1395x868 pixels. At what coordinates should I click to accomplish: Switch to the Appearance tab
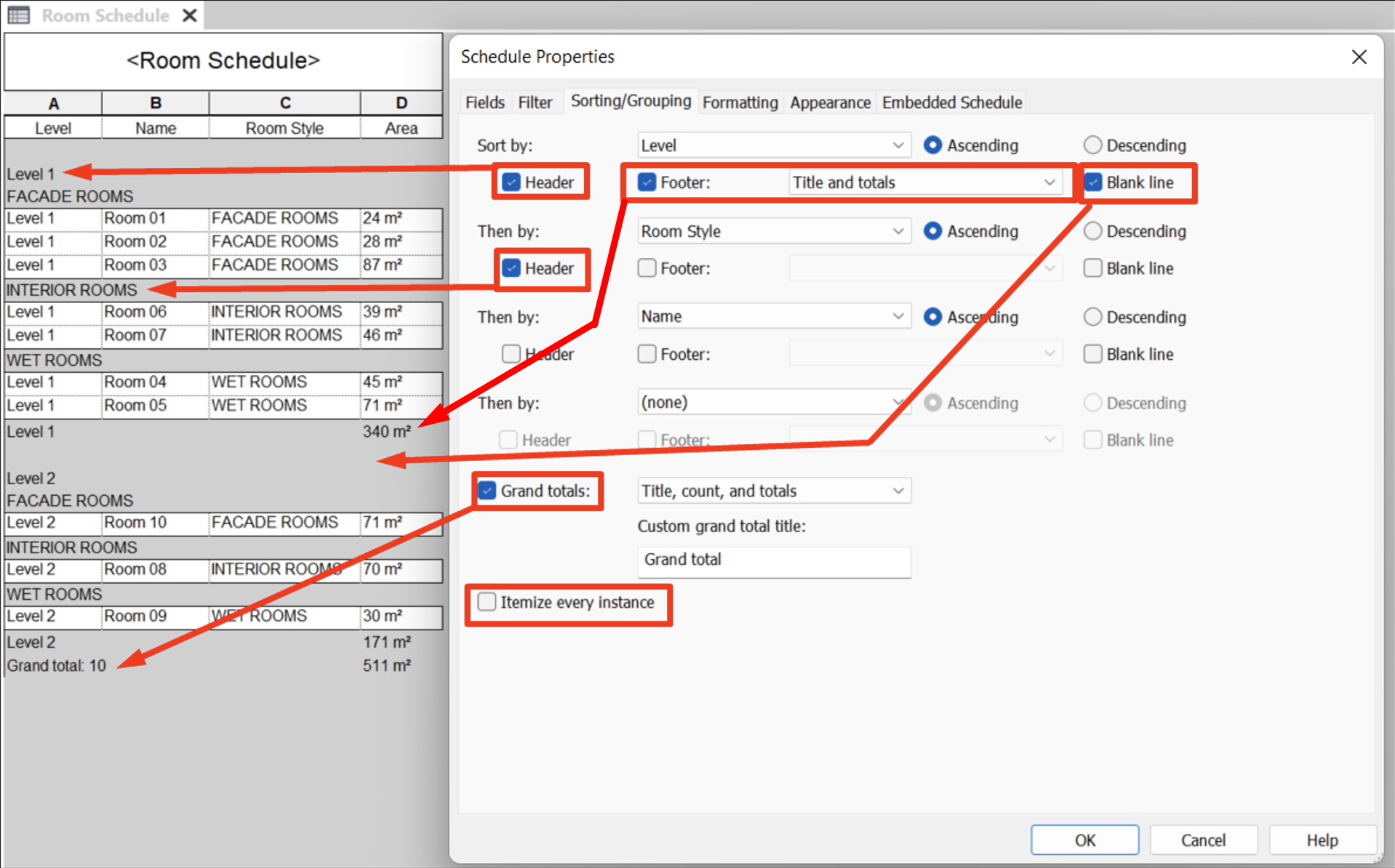(x=830, y=103)
